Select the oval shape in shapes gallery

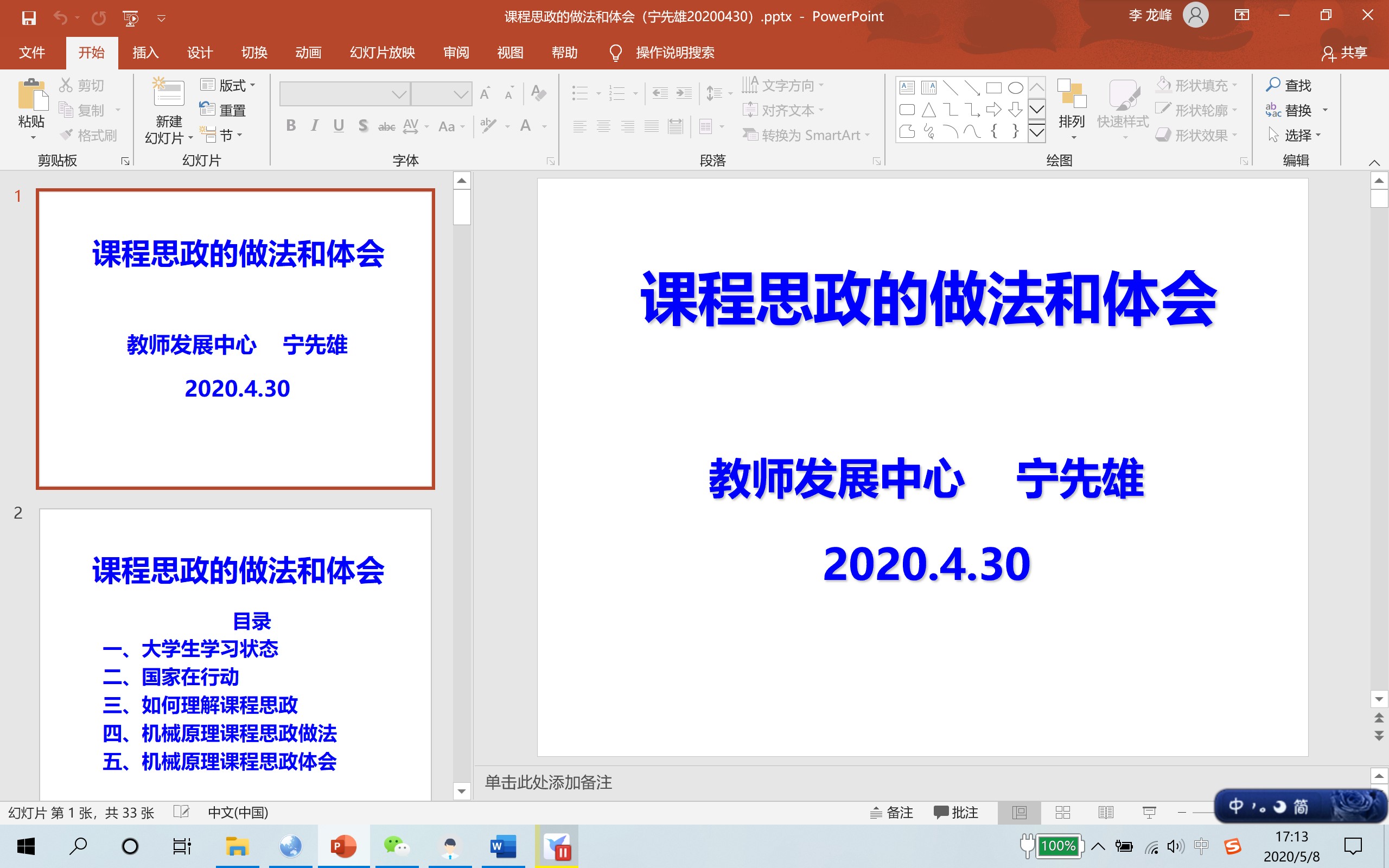coord(1015,88)
